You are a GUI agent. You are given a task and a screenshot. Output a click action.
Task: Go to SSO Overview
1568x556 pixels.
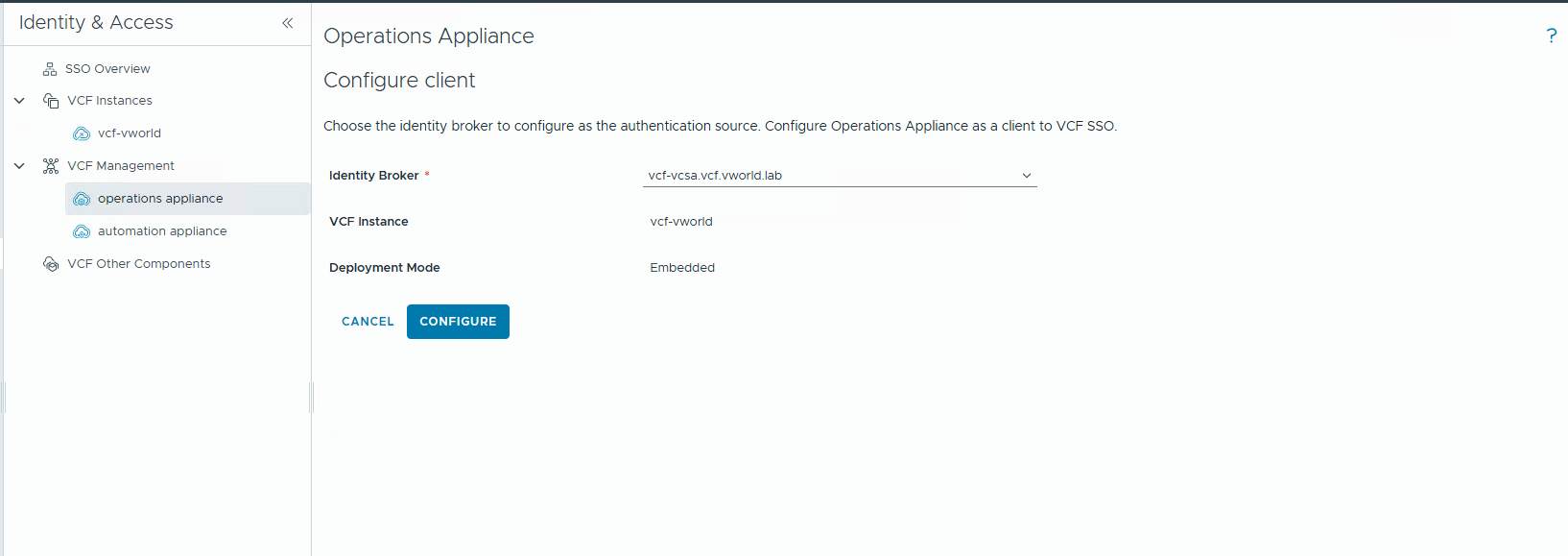tap(107, 69)
